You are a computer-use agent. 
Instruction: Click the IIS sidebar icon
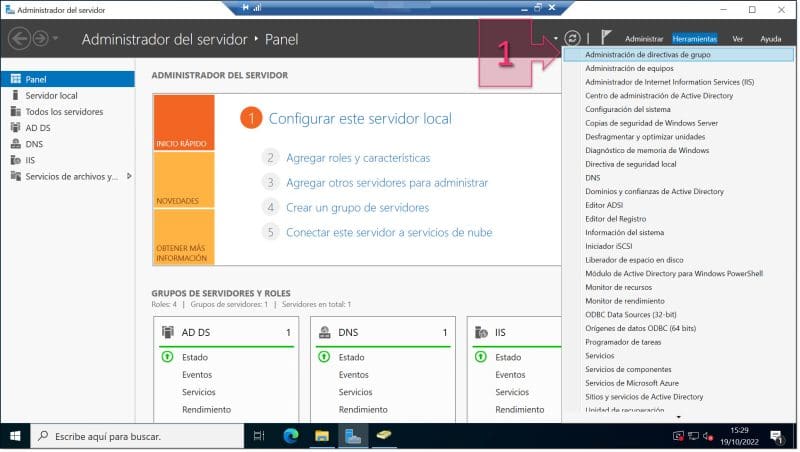[16, 160]
